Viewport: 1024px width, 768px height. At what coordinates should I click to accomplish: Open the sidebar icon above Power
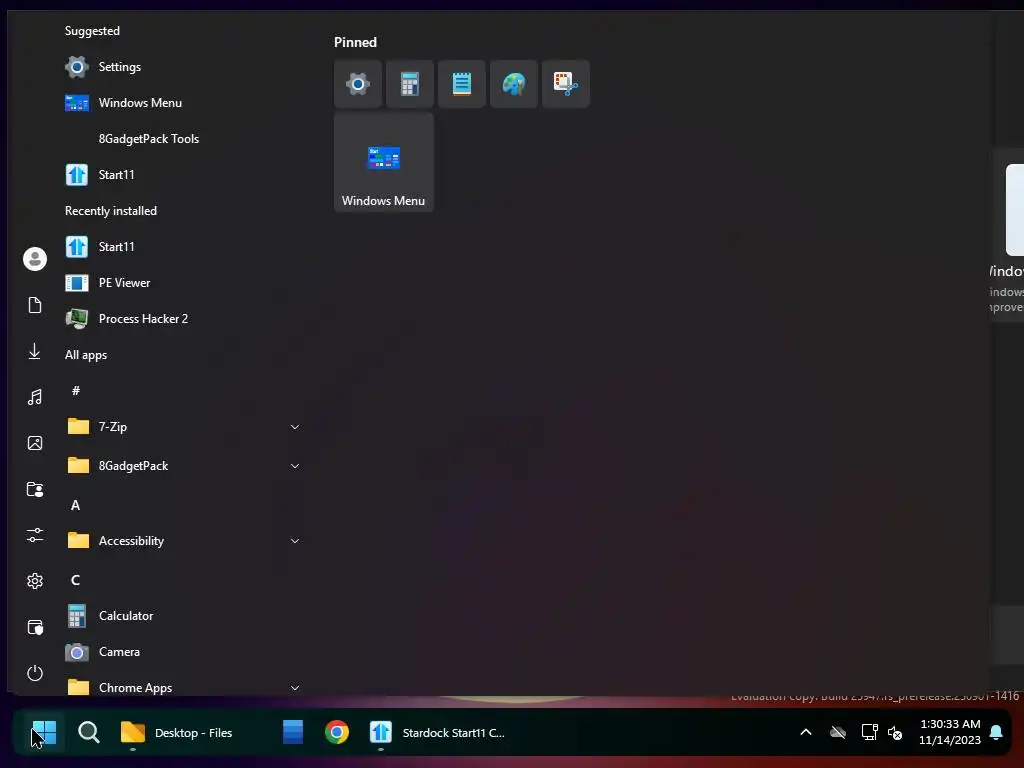(x=35, y=628)
